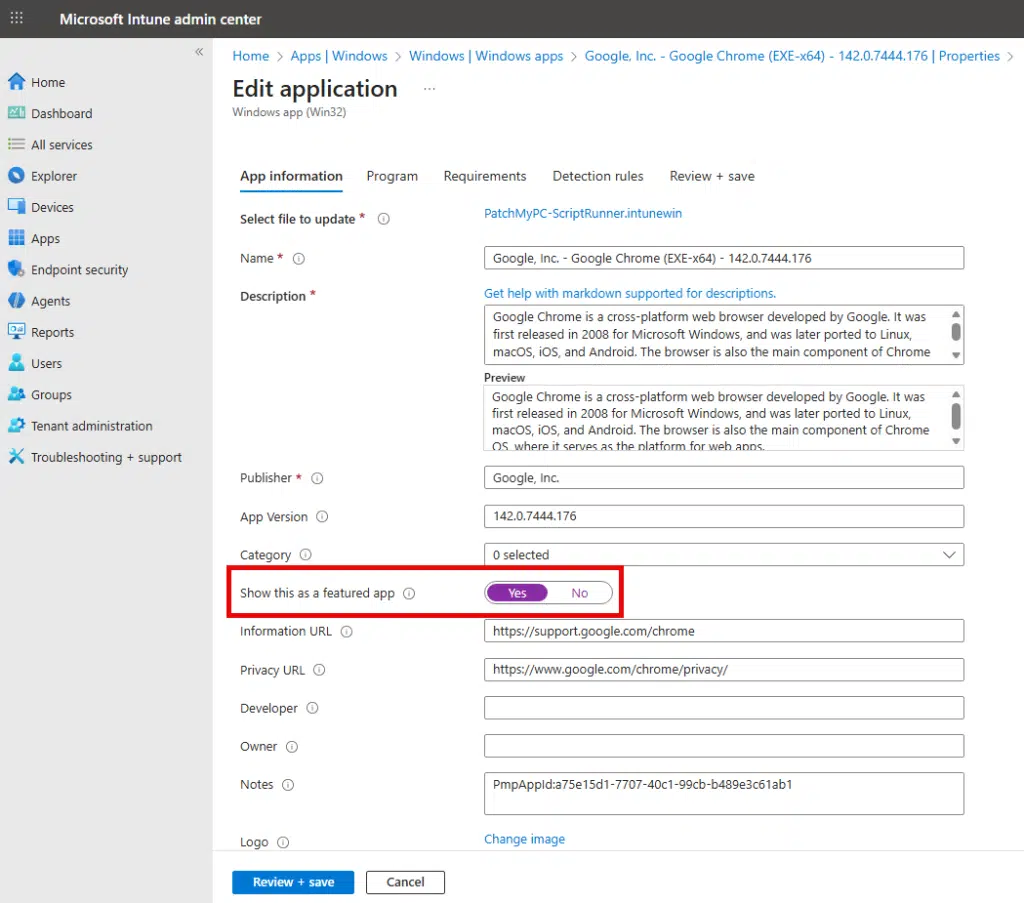Switch to the Program tab
The image size is (1024, 903).
pyautogui.click(x=392, y=176)
